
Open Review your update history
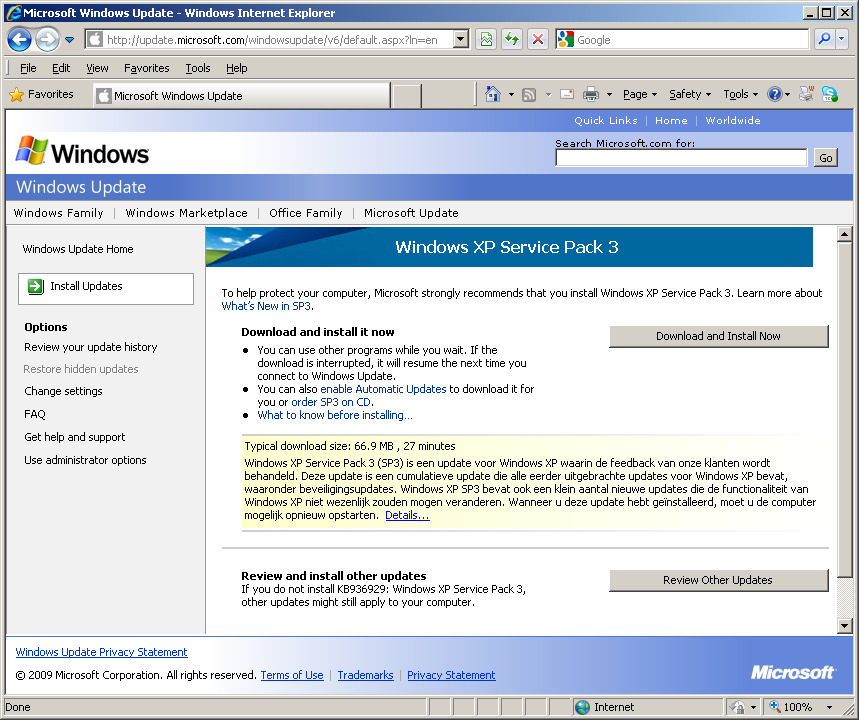tap(90, 347)
